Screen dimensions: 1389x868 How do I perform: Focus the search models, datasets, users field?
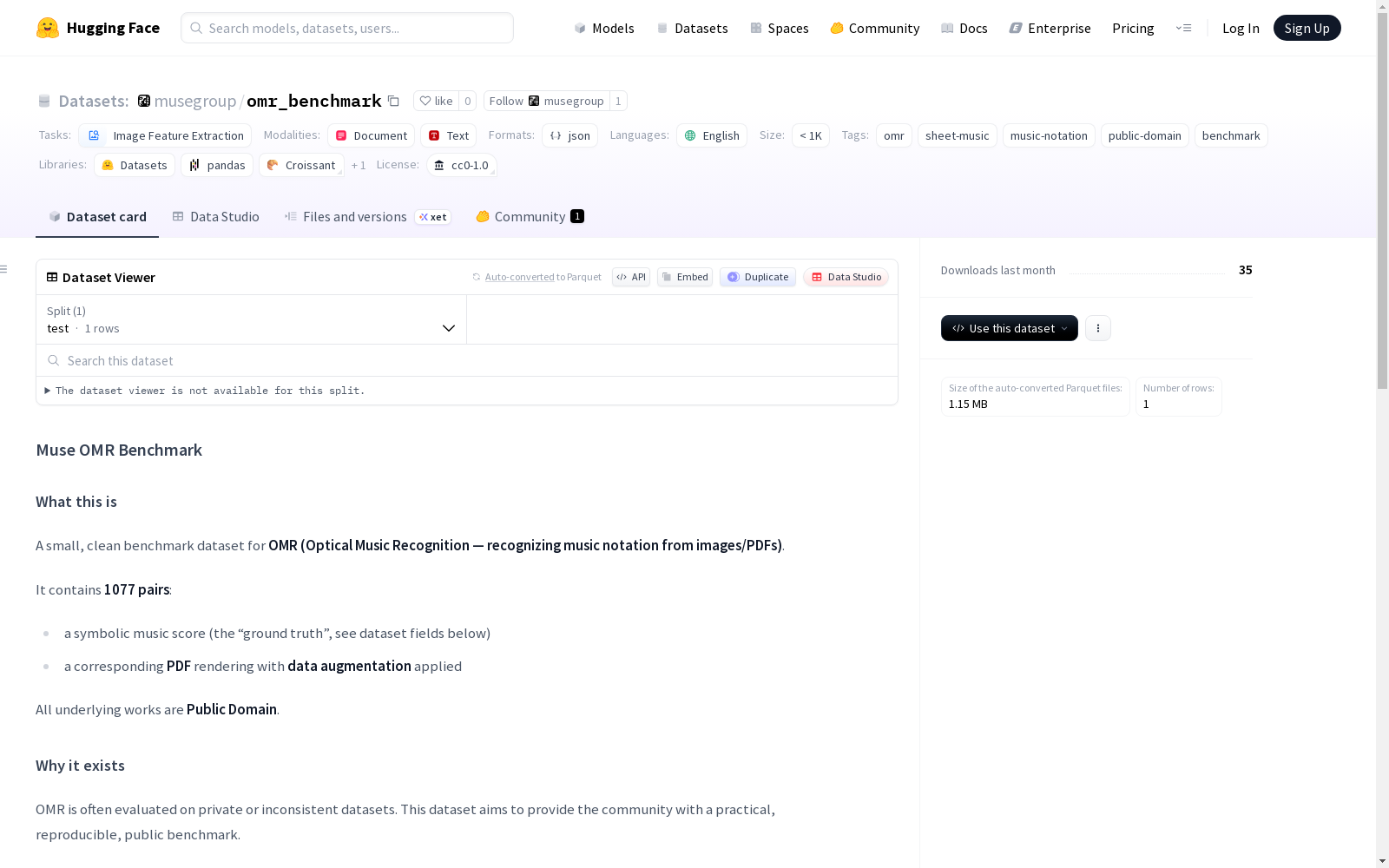(347, 28)
